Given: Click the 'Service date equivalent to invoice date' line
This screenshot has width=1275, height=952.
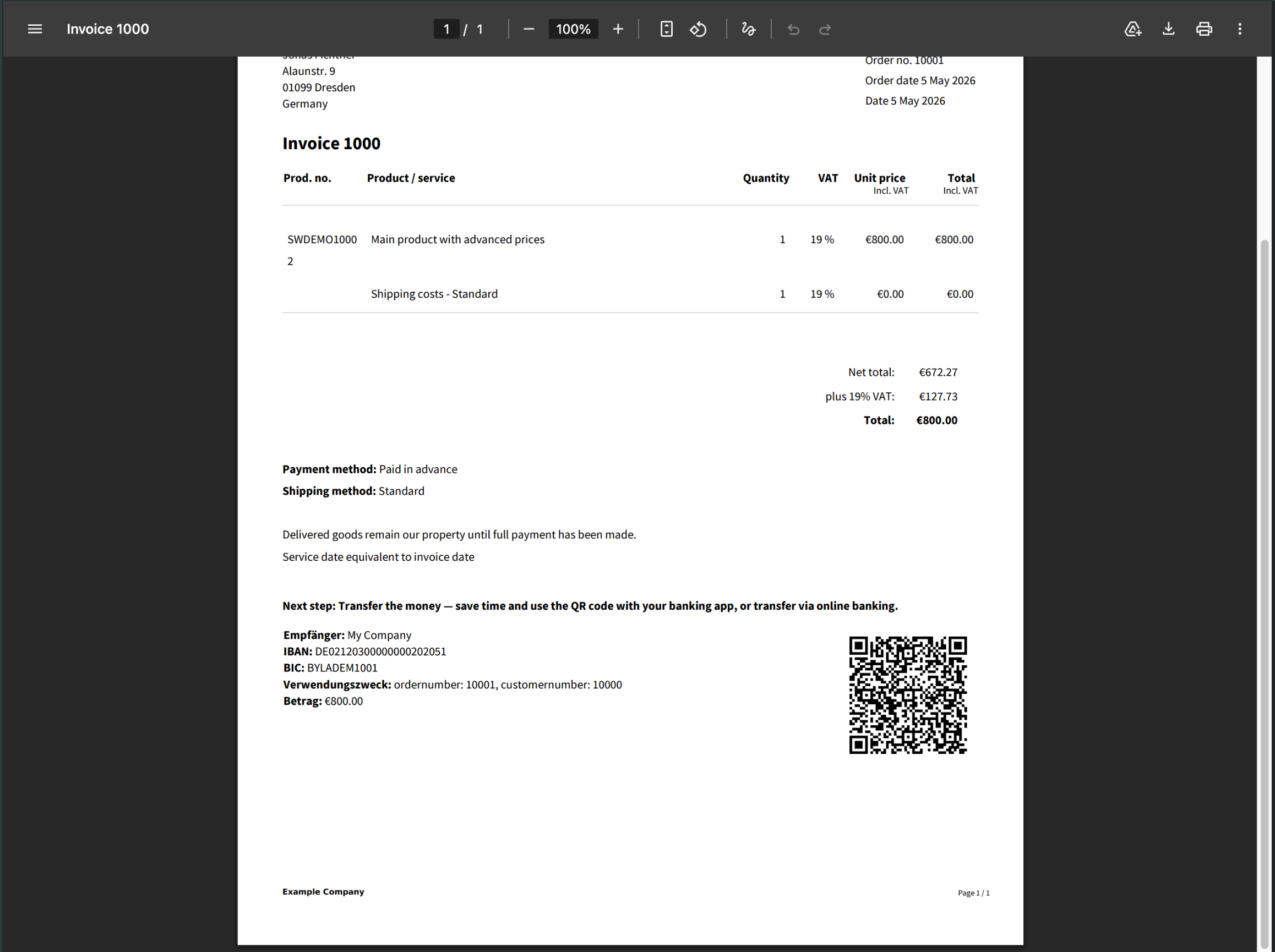Looking at the screenshot, I should [378, 557].
